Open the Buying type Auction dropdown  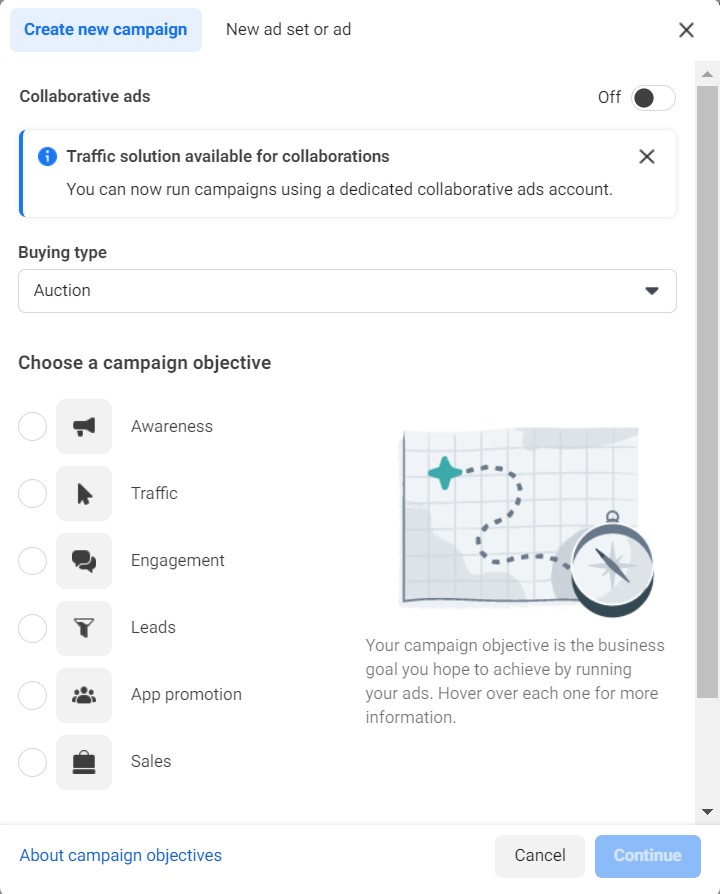coord(347,291)
